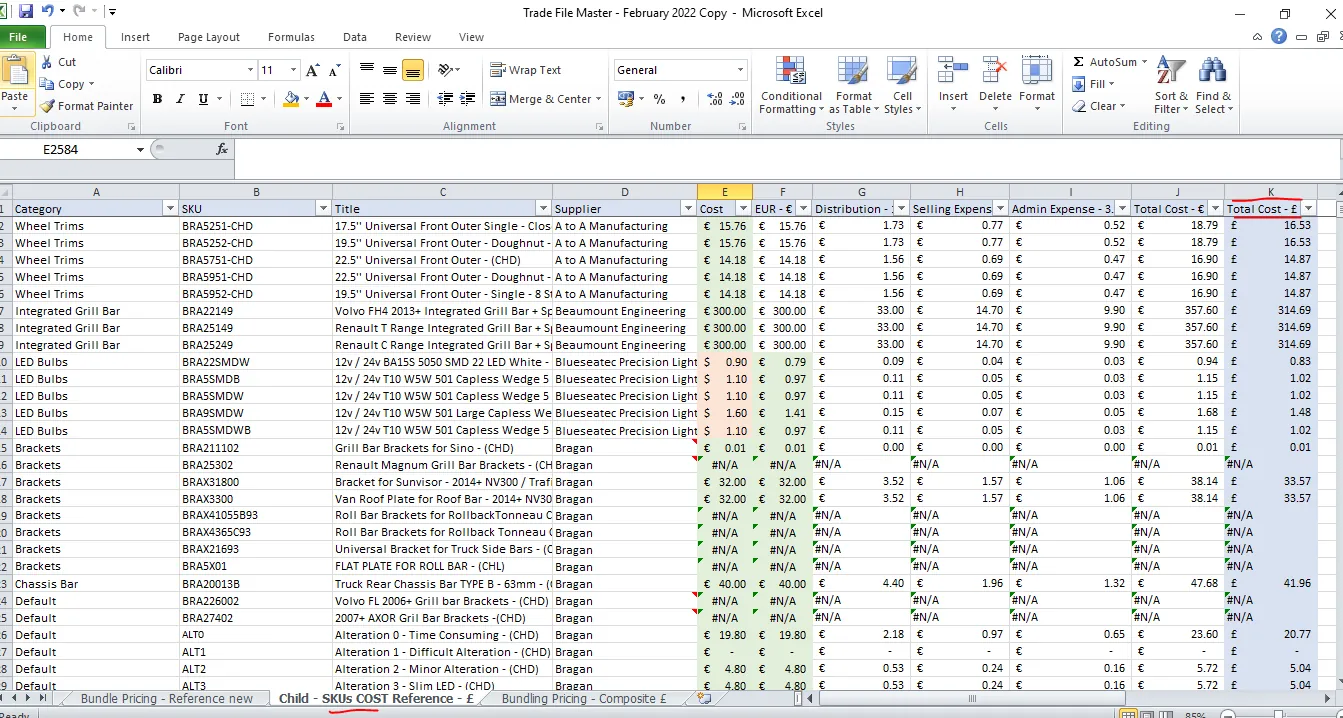Switch to the Formulas tab
Image resolution: width=1343 pixels, height=718 pixels.
pyautogui.click(x=291, y=37)
